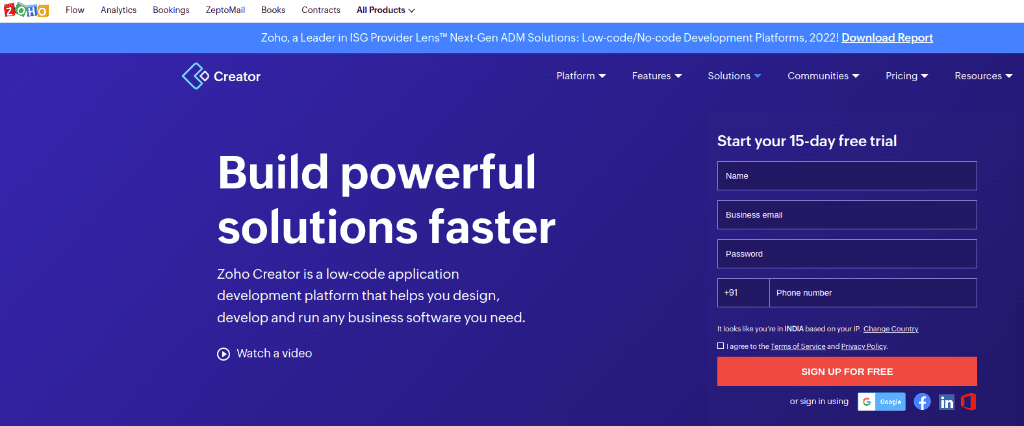Expand the Platform menu
Screen dimensions: 1024x426
581,76
